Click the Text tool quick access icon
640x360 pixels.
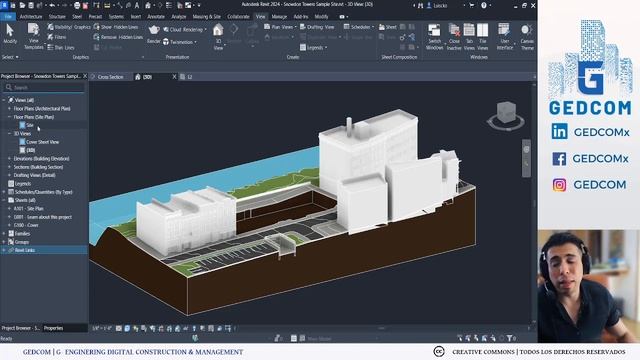coord(137,5)
